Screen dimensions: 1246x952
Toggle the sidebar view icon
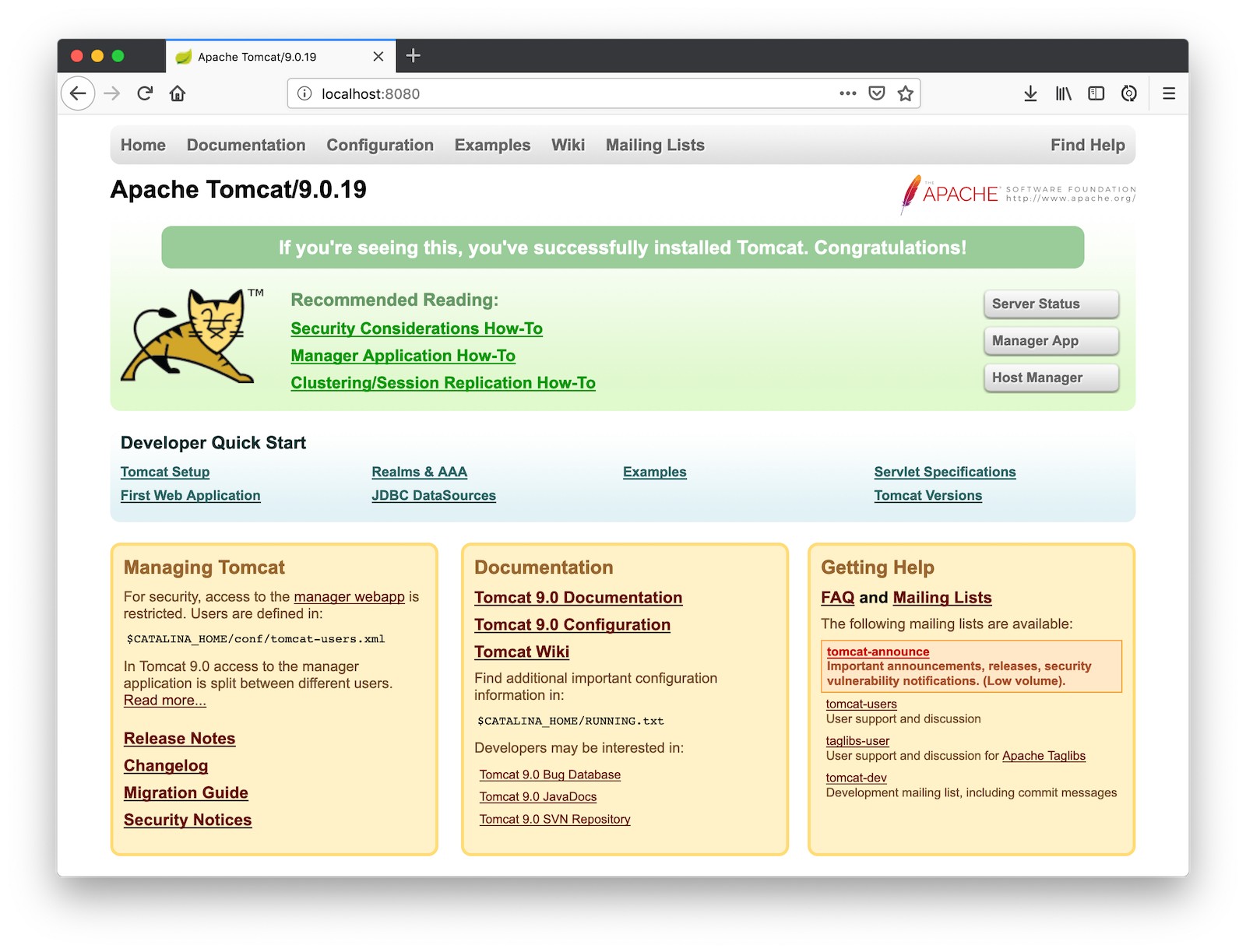click(1096, 93)
